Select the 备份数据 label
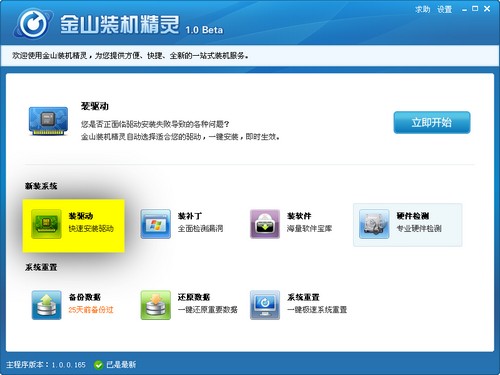 point(85,297)
